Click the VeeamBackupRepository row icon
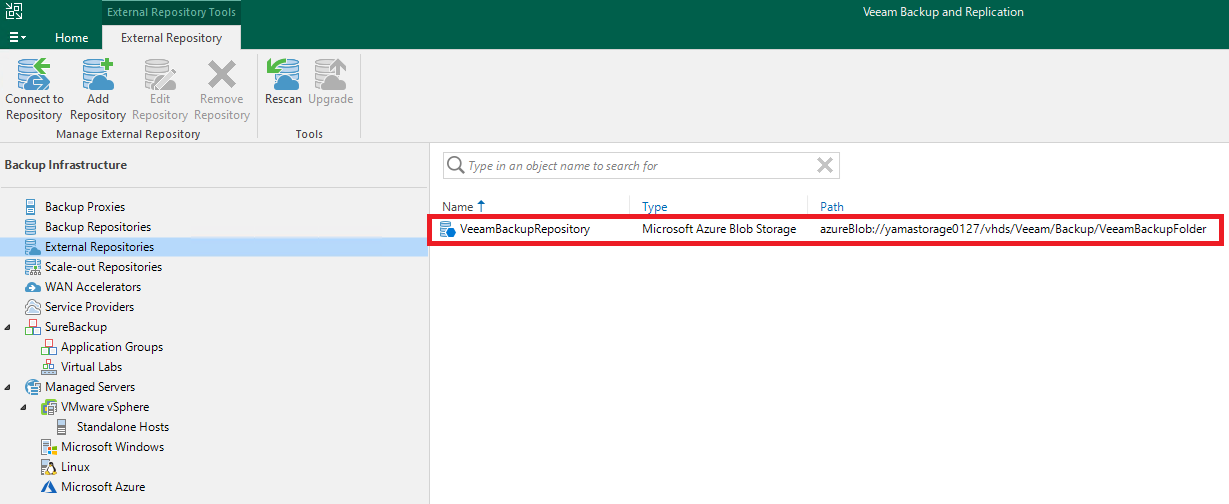This screenshot has width=1229, height=504. pyautogui.click(x=448, y=230)
